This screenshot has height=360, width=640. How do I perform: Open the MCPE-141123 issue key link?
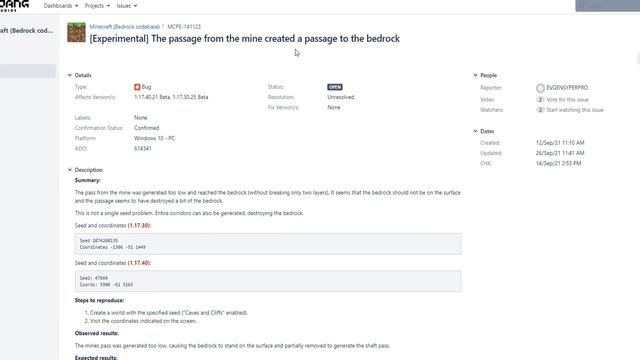pyautogui.click(x=184, y=27)
